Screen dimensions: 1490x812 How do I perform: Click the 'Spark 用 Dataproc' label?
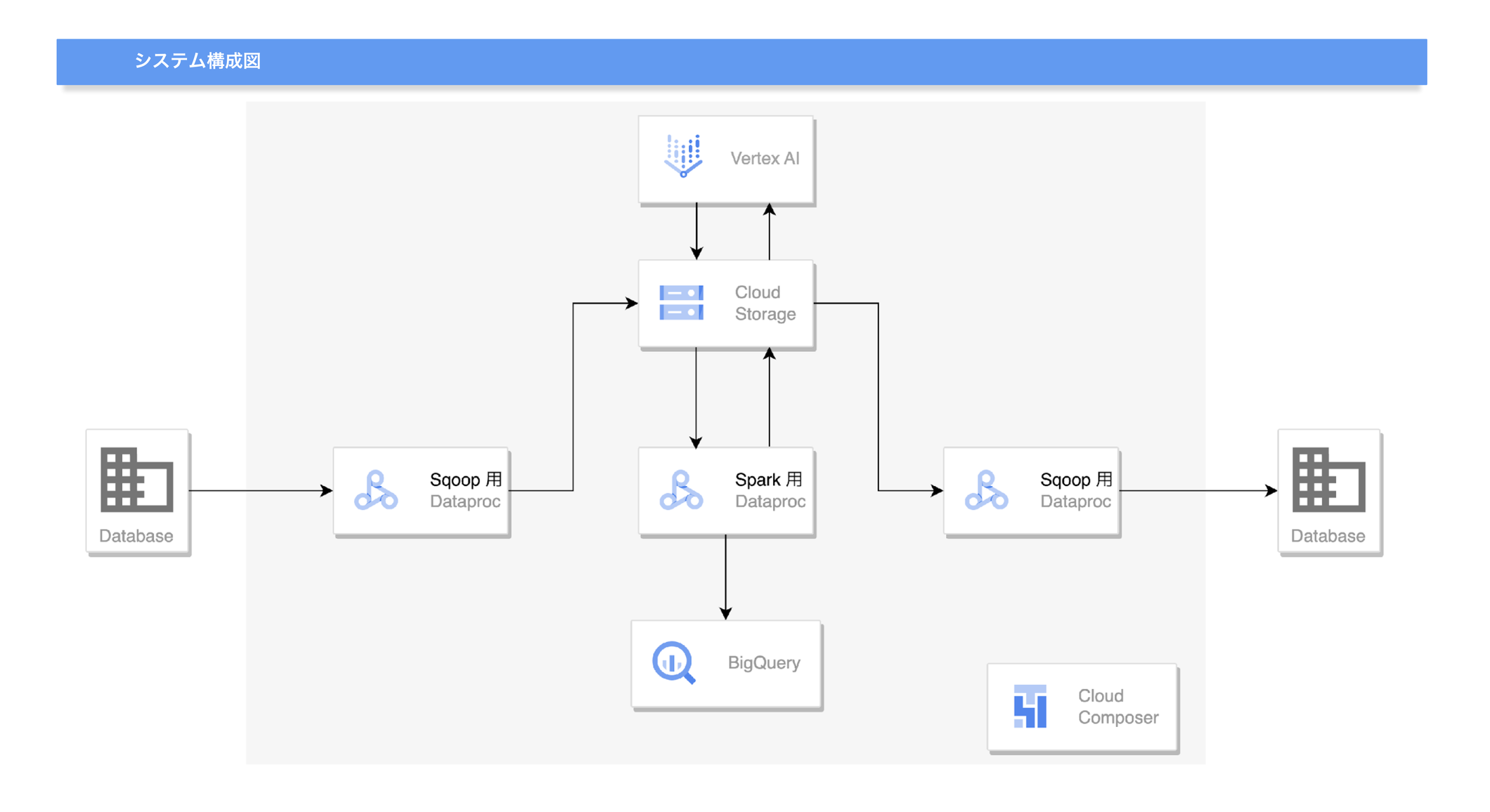point(770,490)
